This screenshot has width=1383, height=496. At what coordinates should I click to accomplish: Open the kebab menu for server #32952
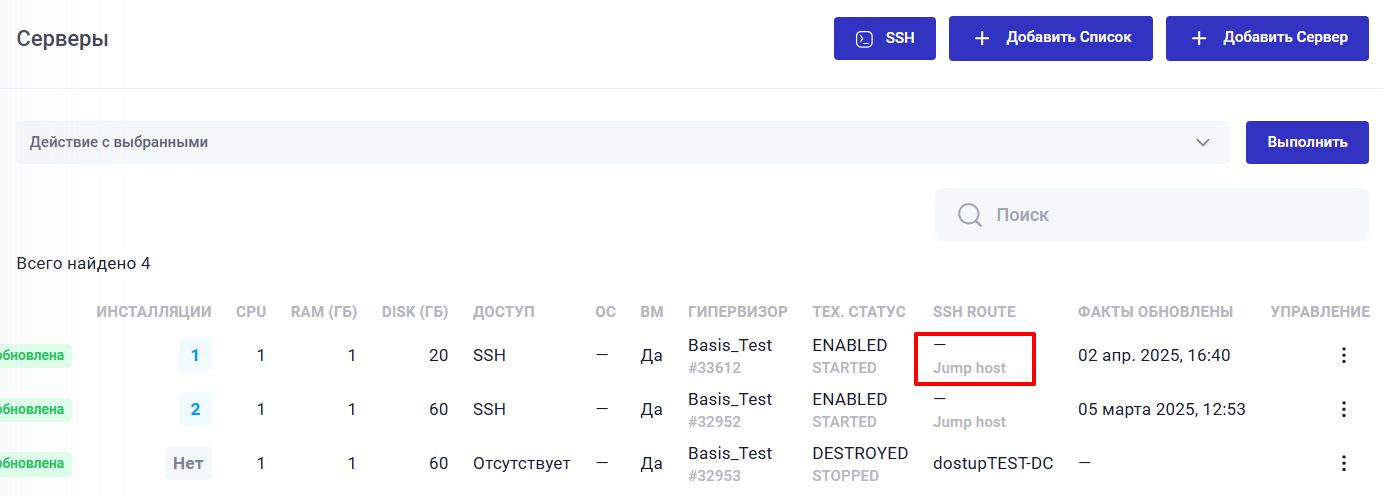tap(1343, 409)
